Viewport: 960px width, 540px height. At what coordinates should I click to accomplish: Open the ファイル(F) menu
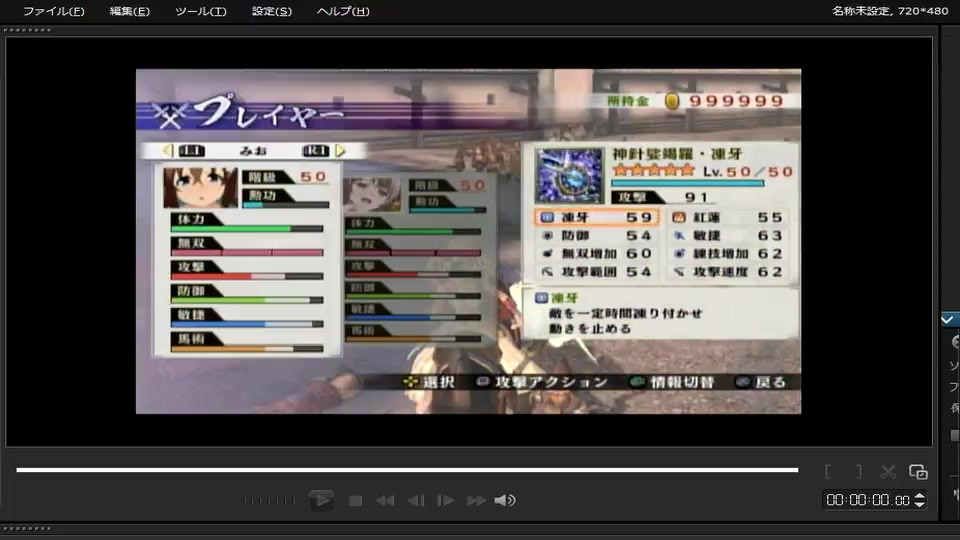[x=53, y=11]
